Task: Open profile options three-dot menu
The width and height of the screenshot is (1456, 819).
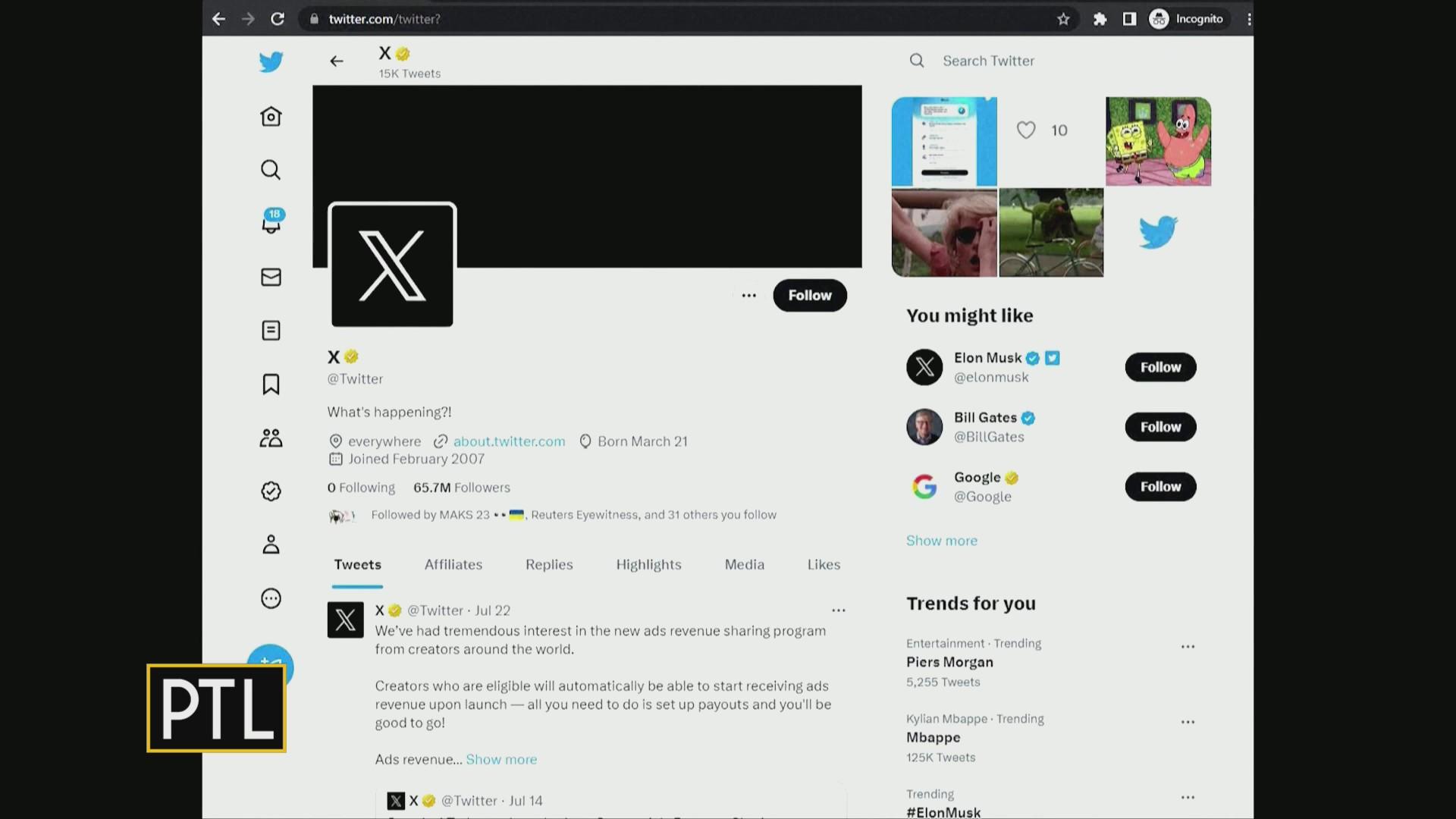Action: (748, 296)
